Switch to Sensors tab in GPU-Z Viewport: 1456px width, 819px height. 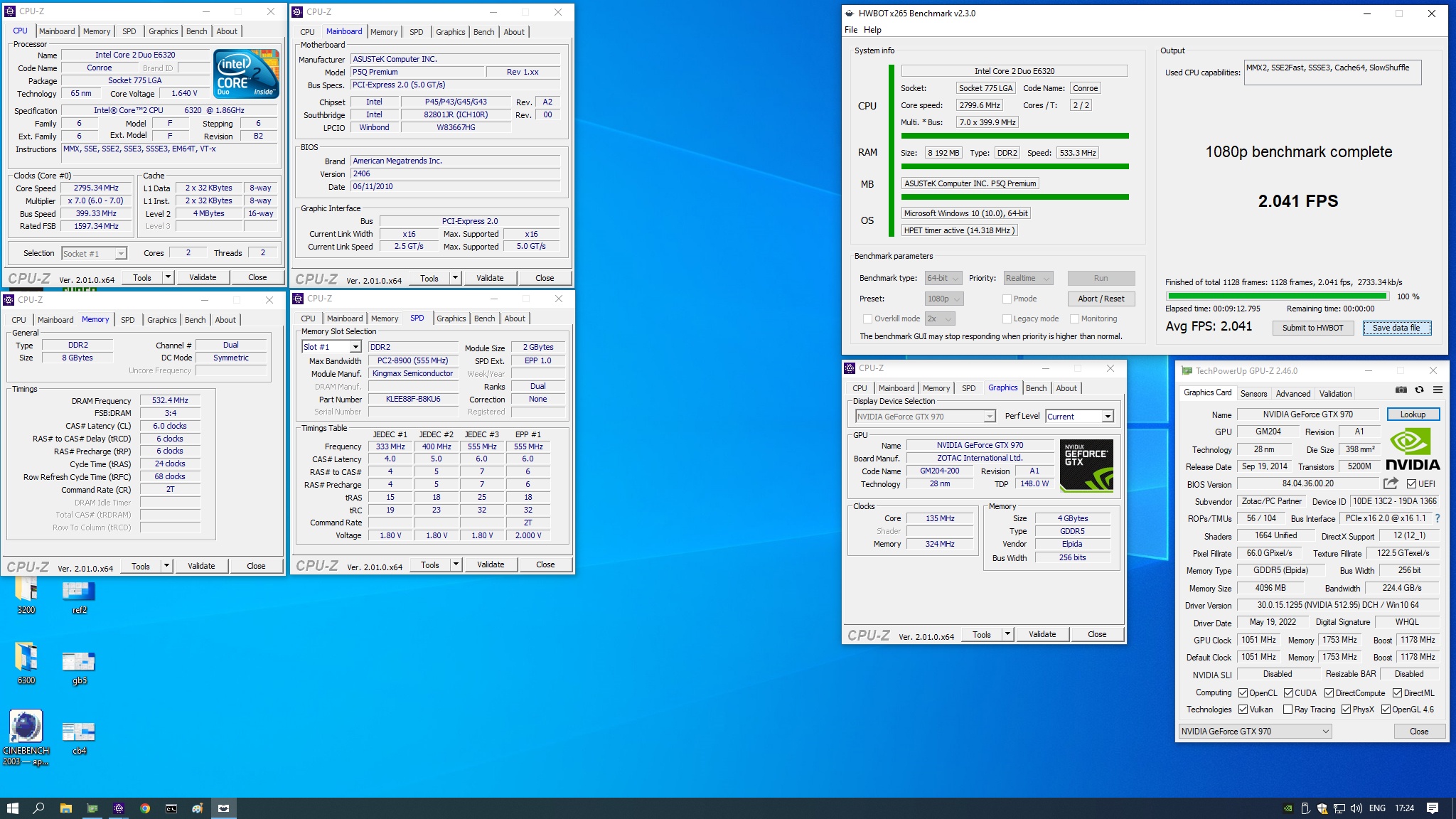1253,394
